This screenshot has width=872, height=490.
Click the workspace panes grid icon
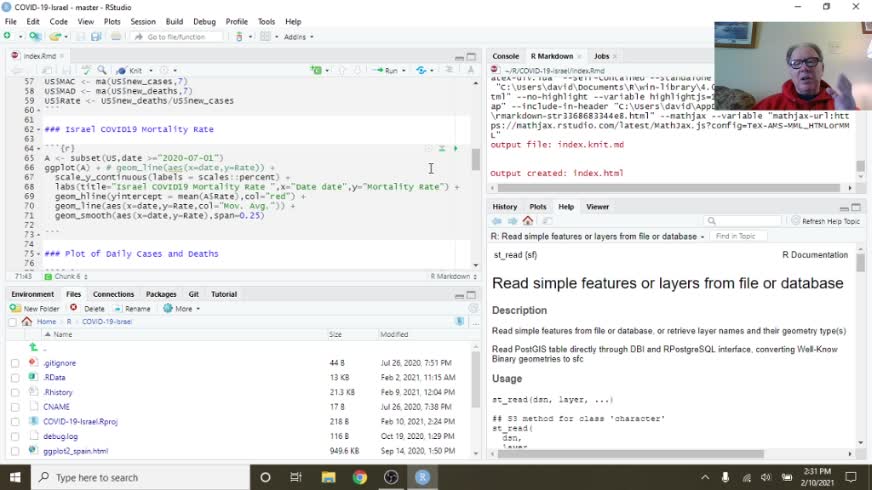click(x=265, y=37)
